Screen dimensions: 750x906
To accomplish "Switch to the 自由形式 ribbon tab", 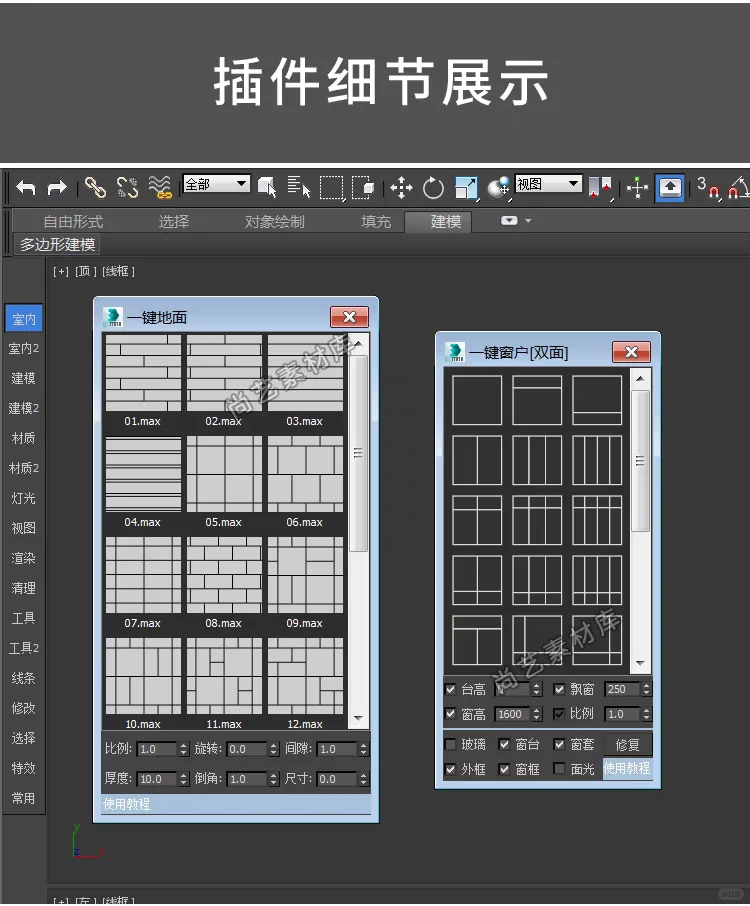I will coord(73,221).
